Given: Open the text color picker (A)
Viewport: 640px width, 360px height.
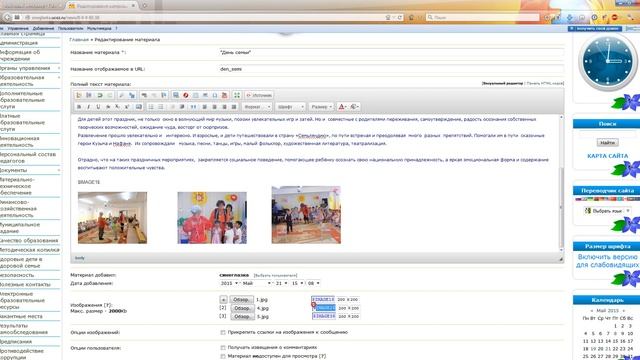Looking at the screenshot, I should [x=342, y=107].
